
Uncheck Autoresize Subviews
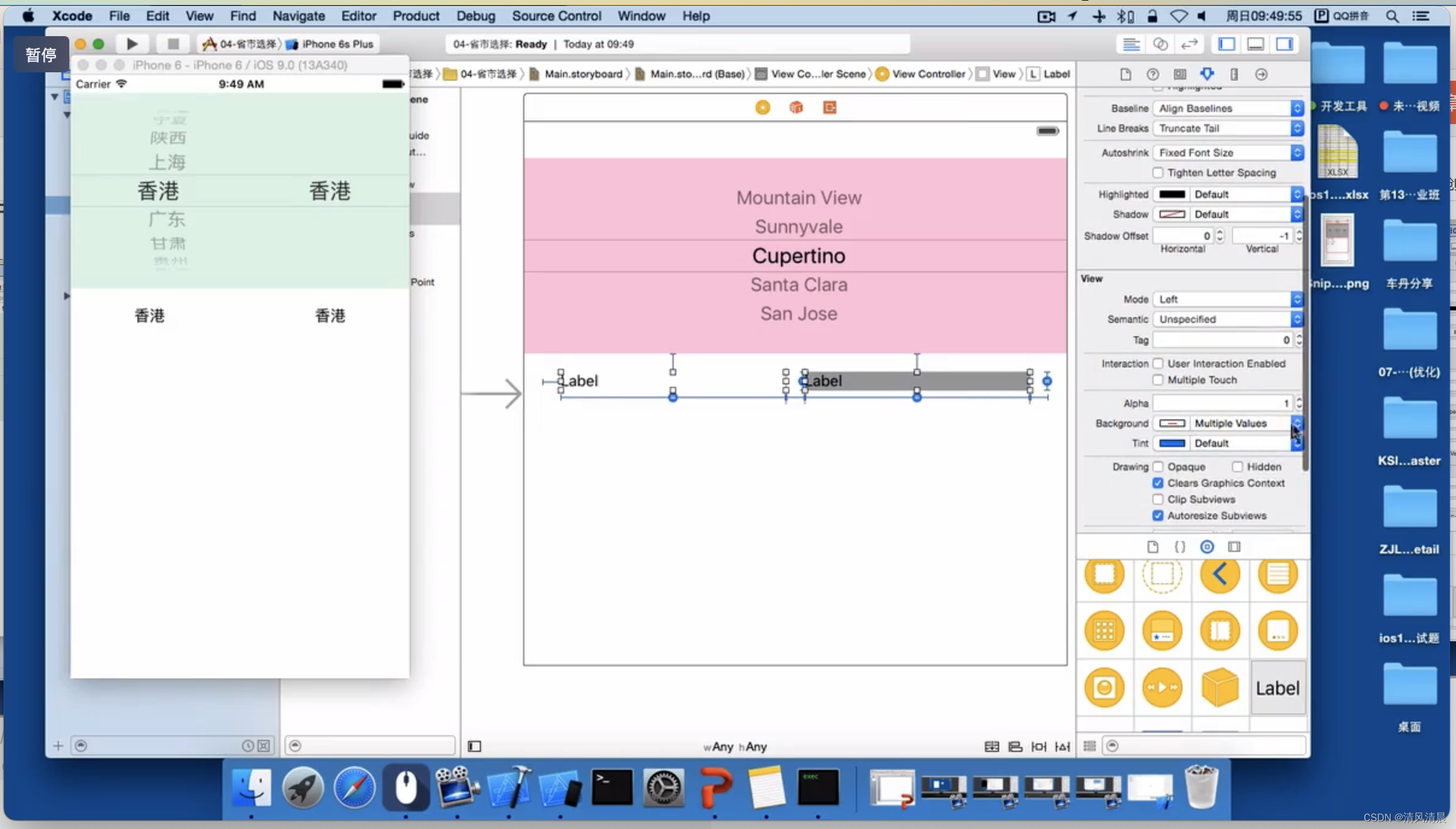pos(1158,516)
